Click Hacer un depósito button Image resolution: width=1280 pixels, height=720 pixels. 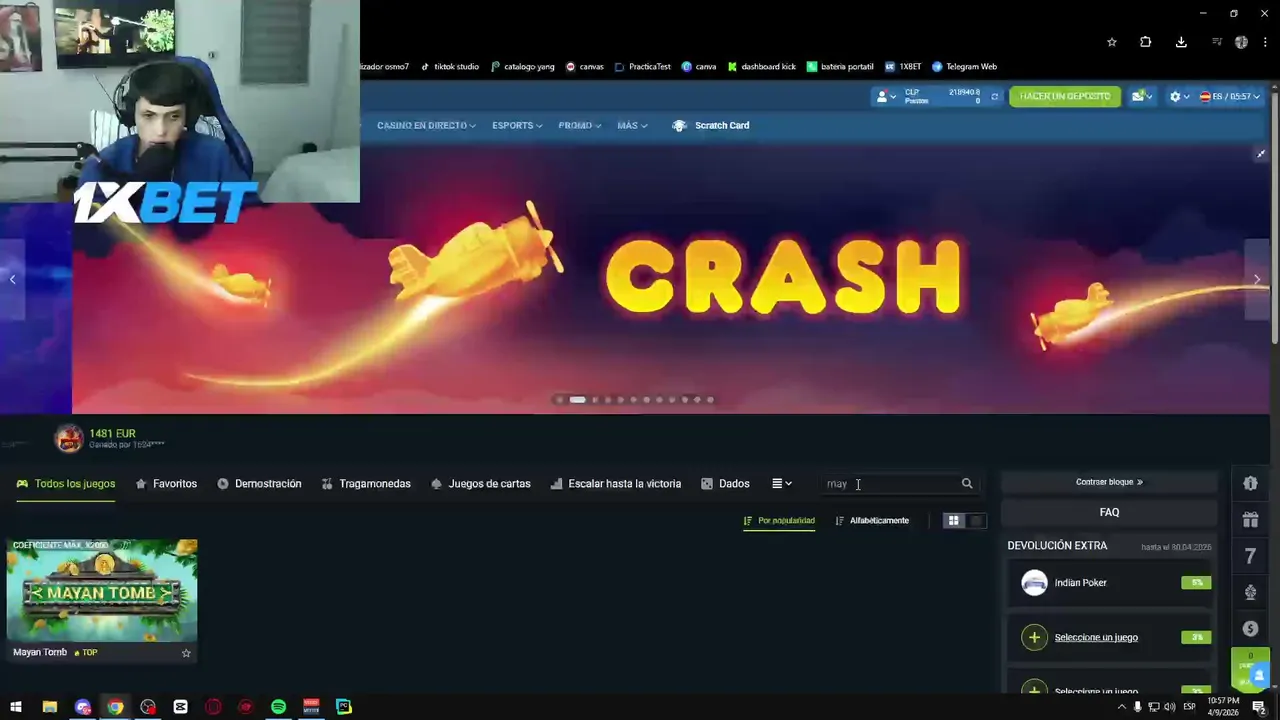1065,97
